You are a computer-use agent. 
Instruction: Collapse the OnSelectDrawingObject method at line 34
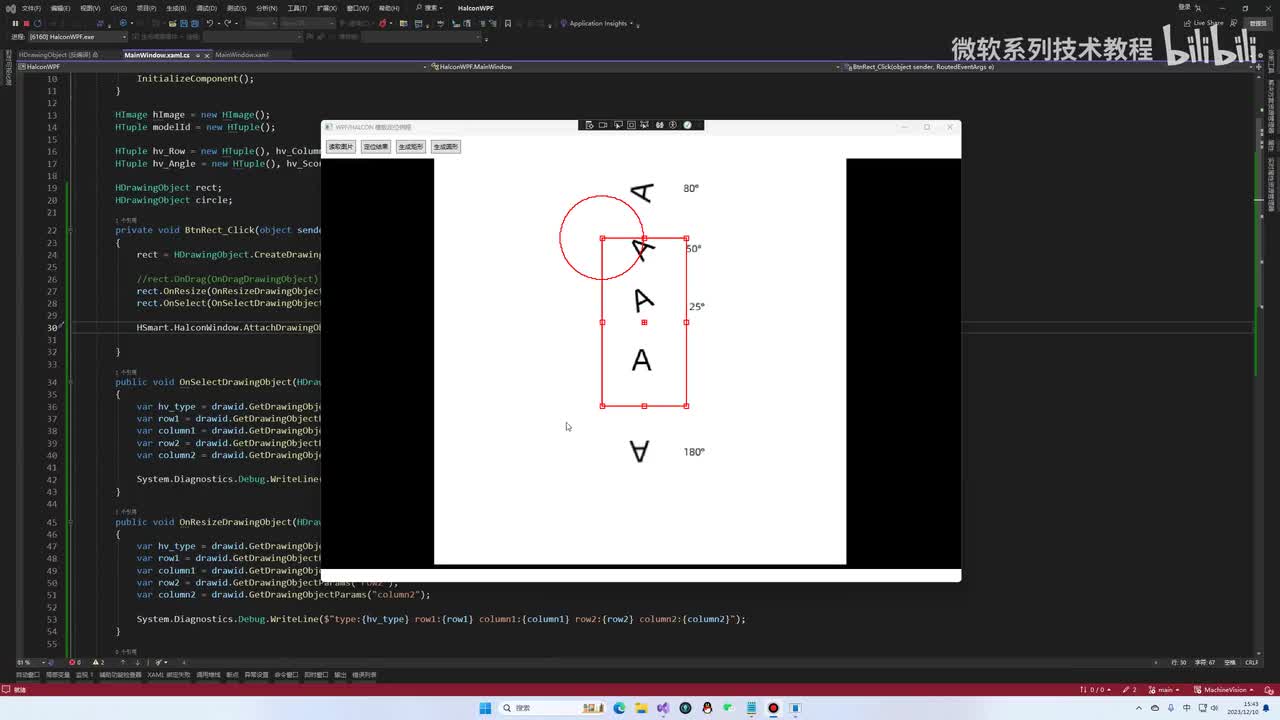pos(70,382)
